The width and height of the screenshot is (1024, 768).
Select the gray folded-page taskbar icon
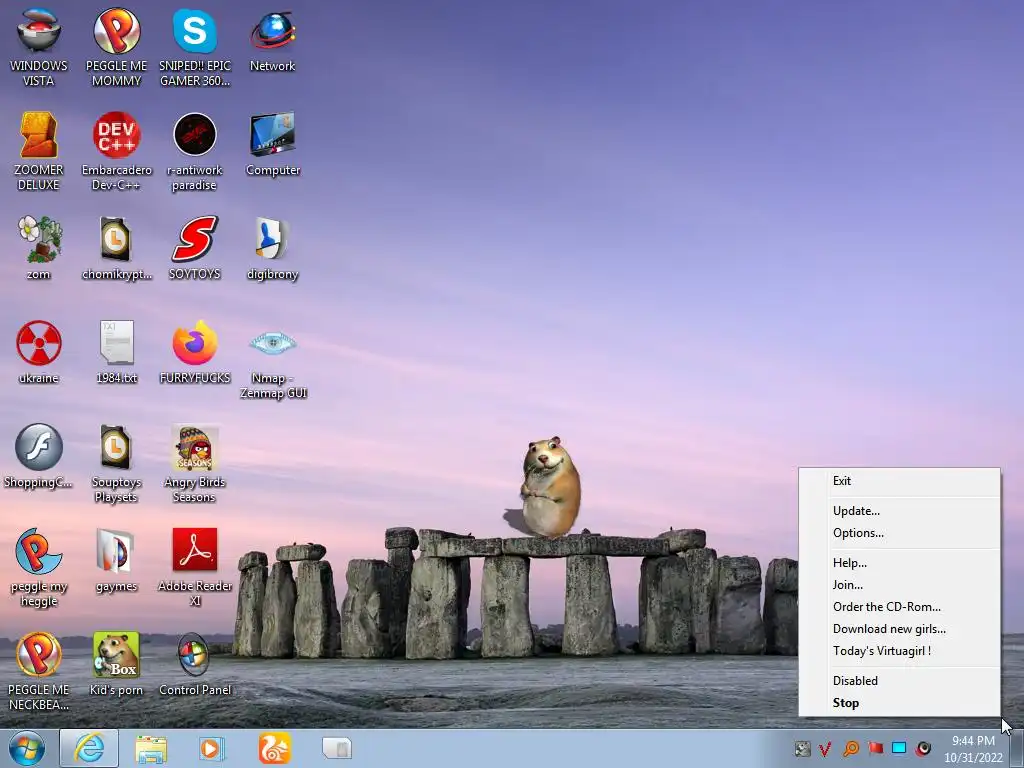pyautogui.click(x=337, y=748)
